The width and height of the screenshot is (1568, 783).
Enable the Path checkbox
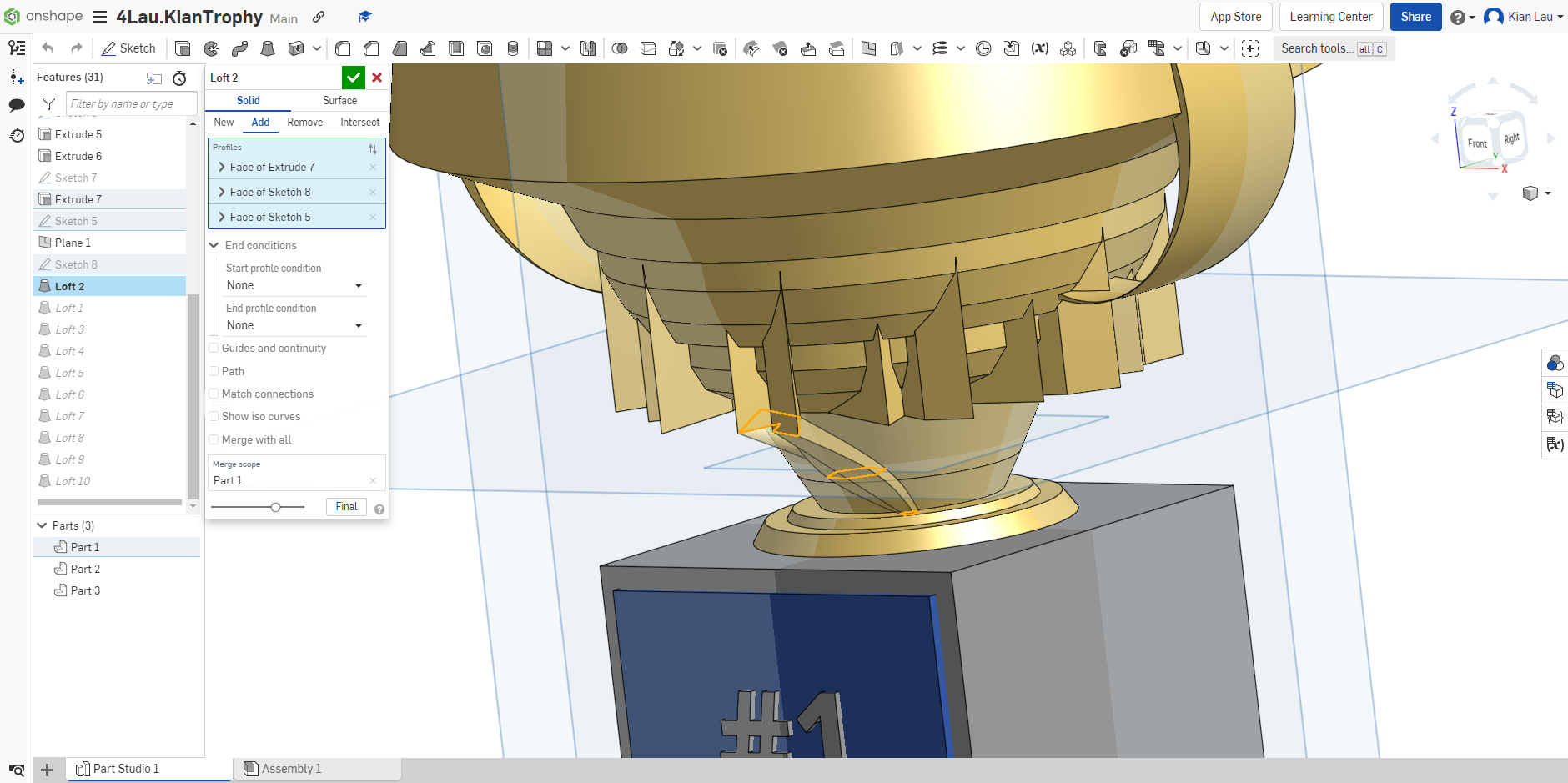pyautogui.click(x=214, y=371)
